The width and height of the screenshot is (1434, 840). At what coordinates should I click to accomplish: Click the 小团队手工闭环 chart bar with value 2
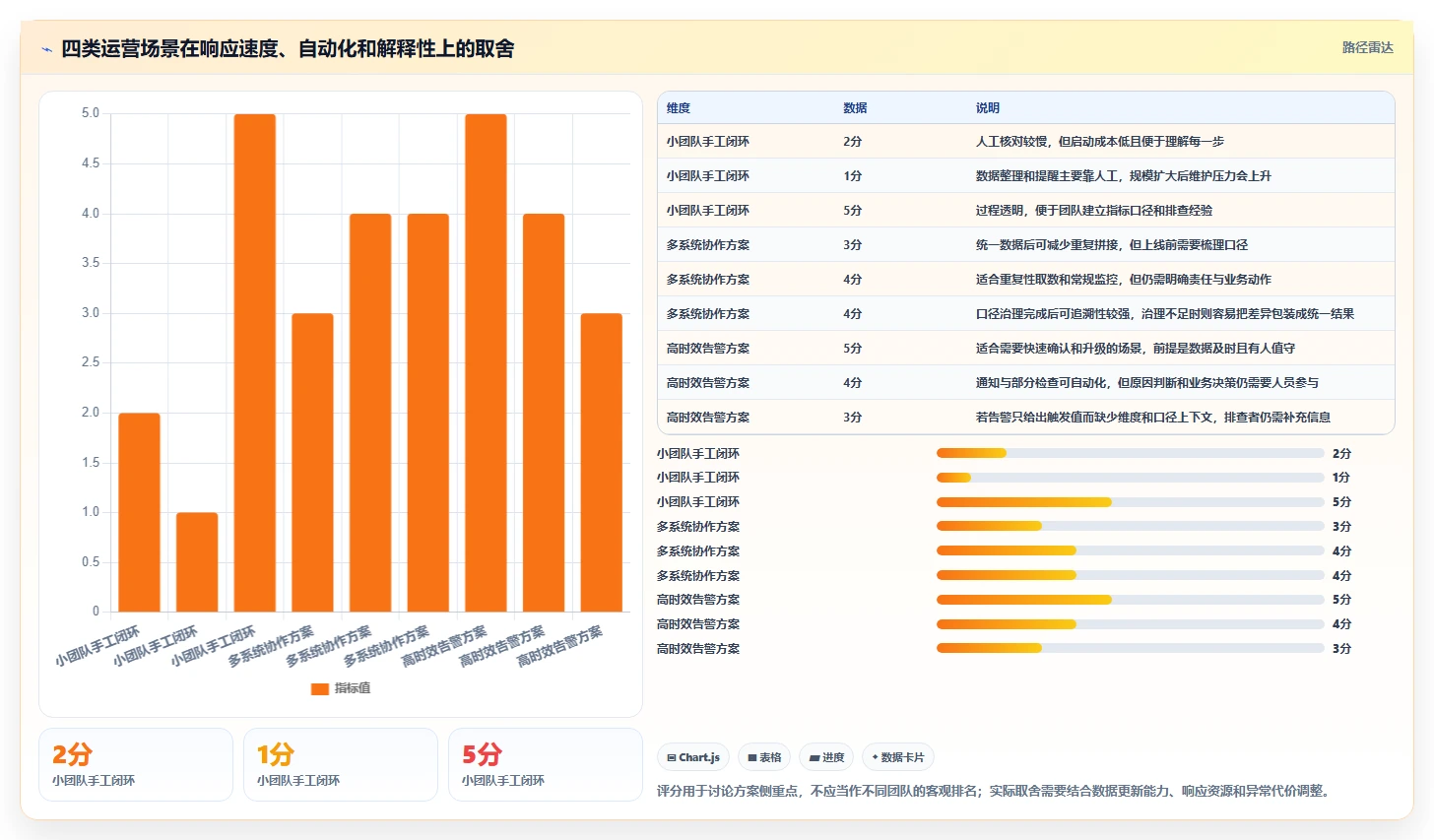139,512
